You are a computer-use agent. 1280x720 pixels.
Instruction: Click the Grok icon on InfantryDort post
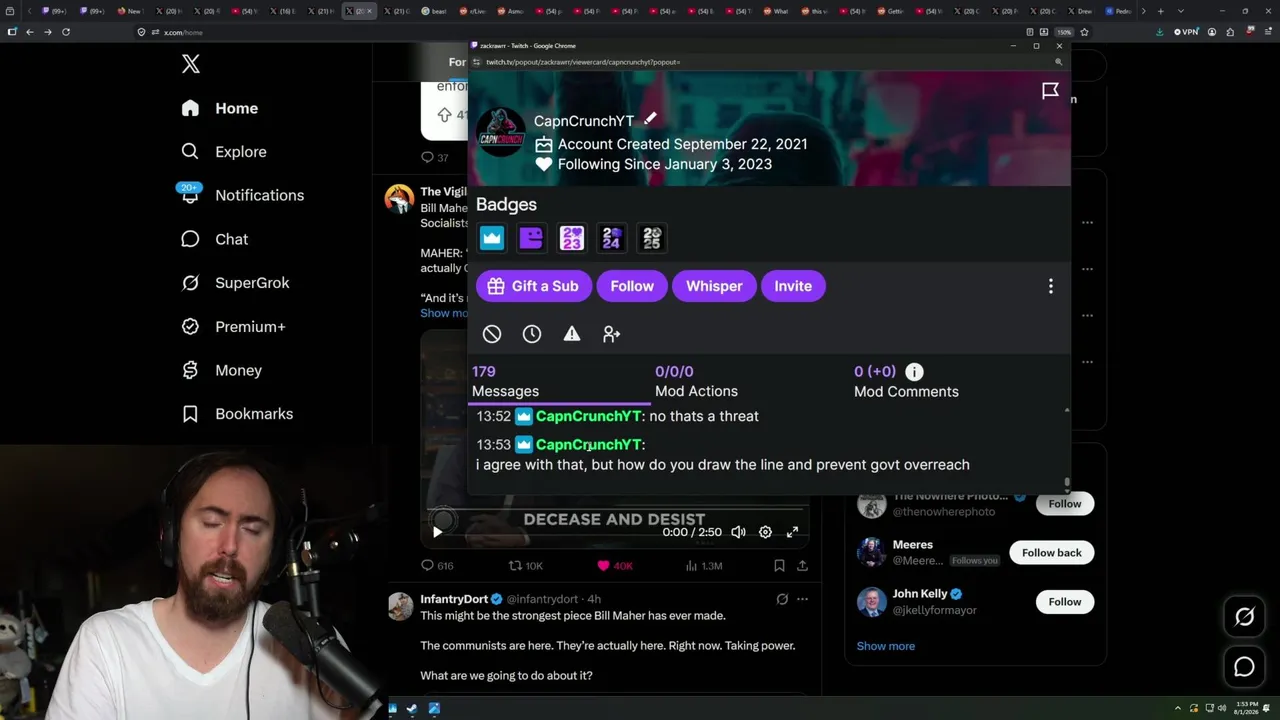(x=782, y=599)
